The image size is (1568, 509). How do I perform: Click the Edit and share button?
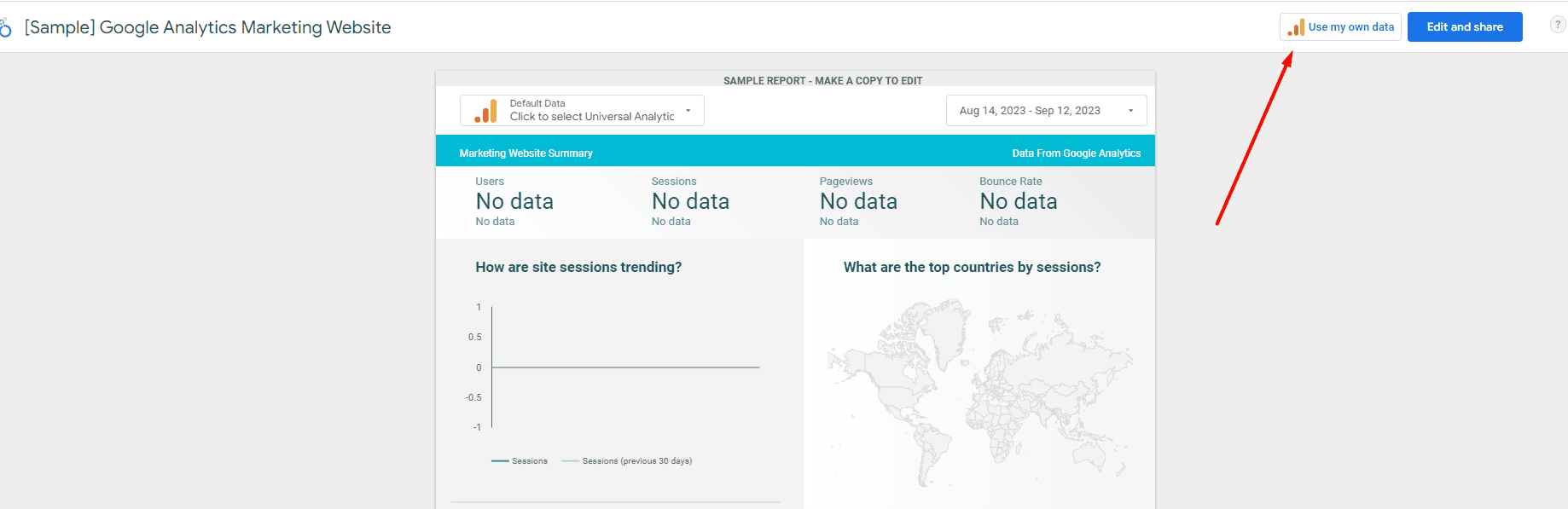point(1465,27)
